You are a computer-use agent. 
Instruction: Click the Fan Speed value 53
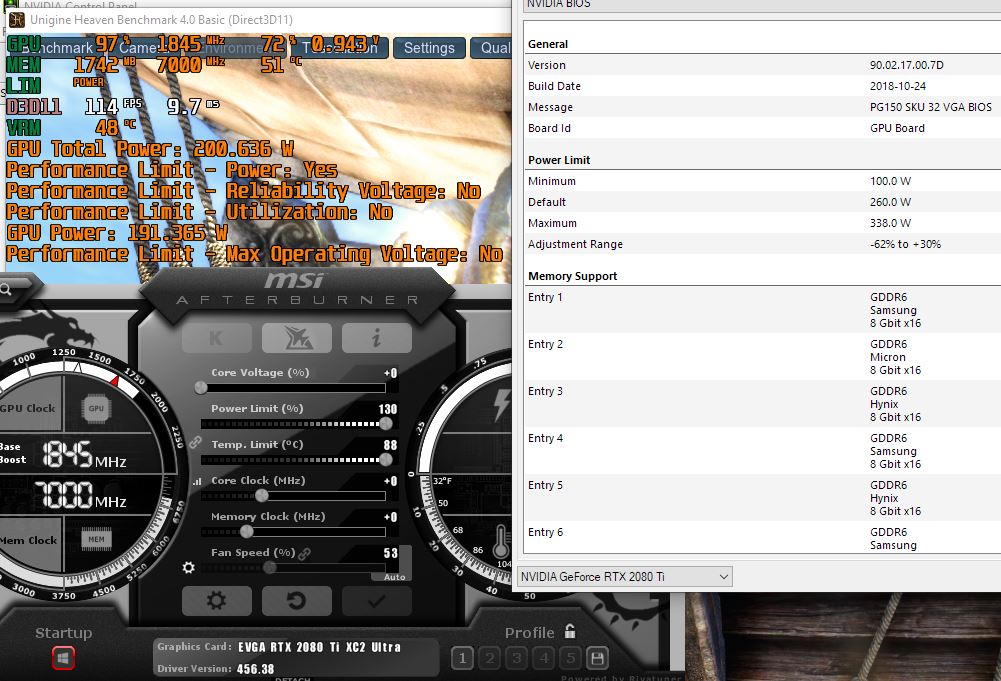pyautogui.click(x=390, y=553)
